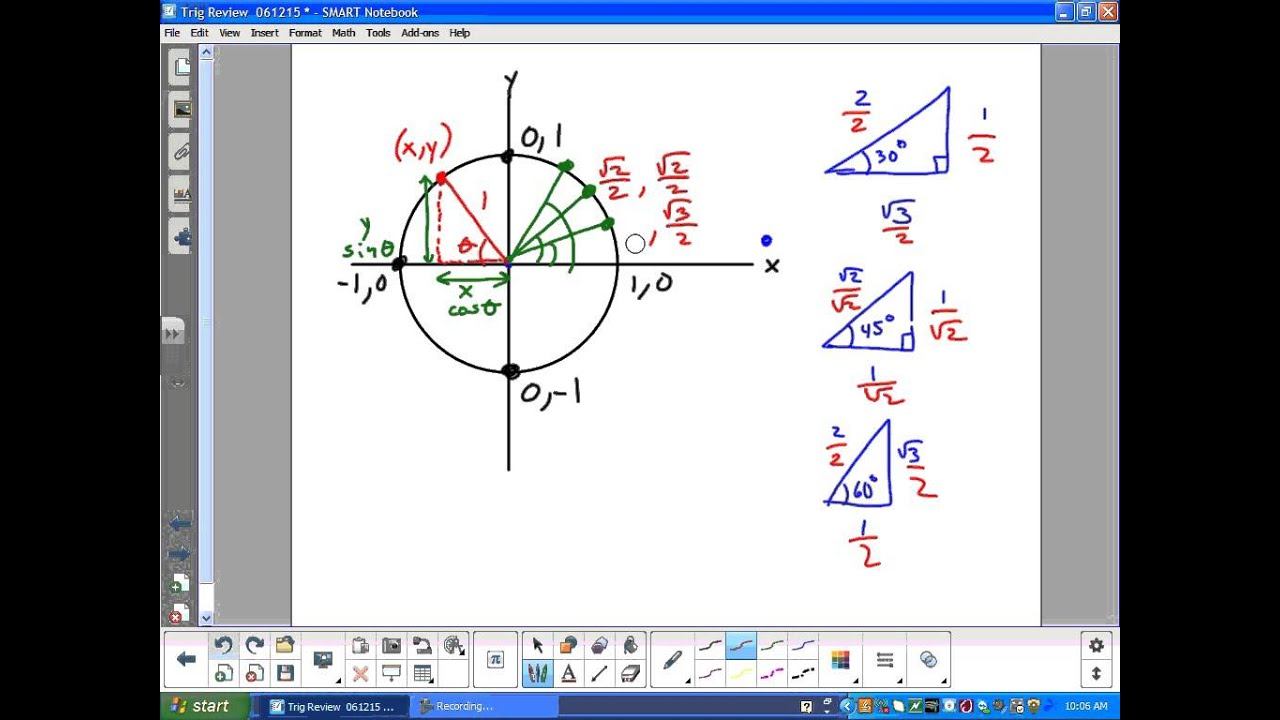
Task: Move the toolbar with the up-down arrow
Action: (x=1096, y=673)
